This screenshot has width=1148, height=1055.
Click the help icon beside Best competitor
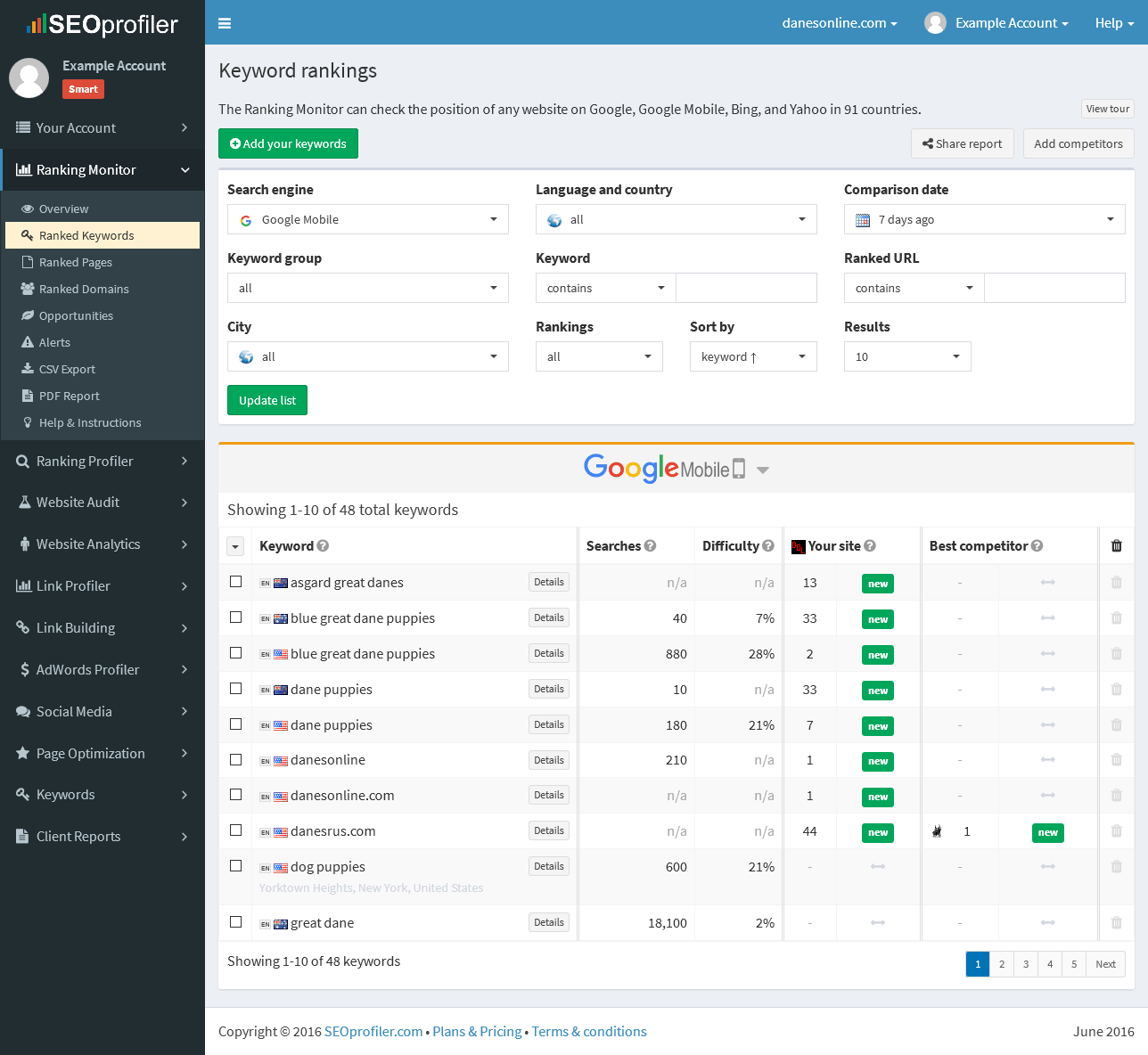[1037, 546]
